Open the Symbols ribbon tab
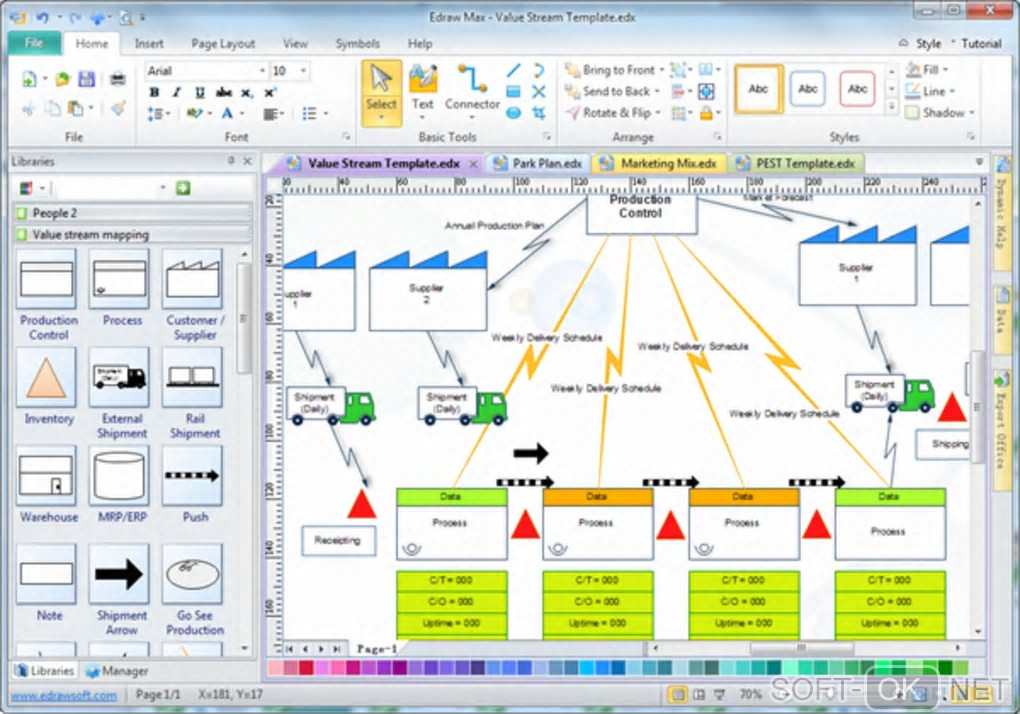The height and width of the screenshot is (714, 1020). pyautogui.click(x=357, y=44)
